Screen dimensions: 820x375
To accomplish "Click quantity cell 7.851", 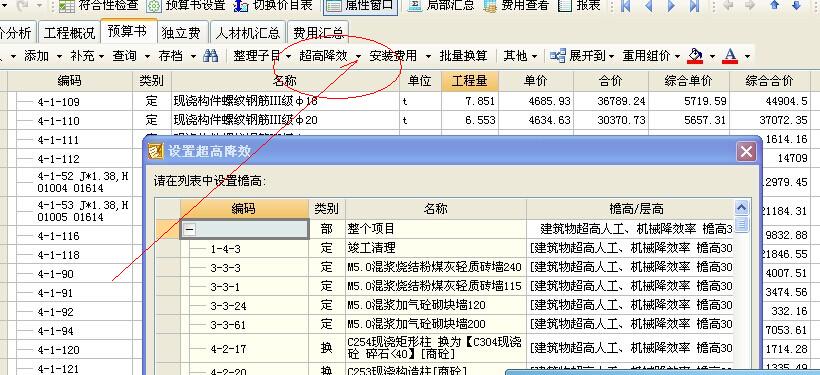I will click(470, 101).
